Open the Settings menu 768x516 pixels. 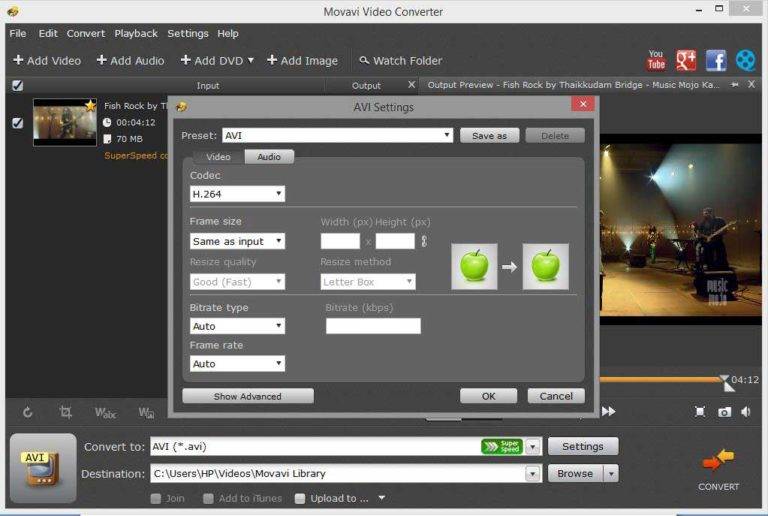click(x=188, y=33)
